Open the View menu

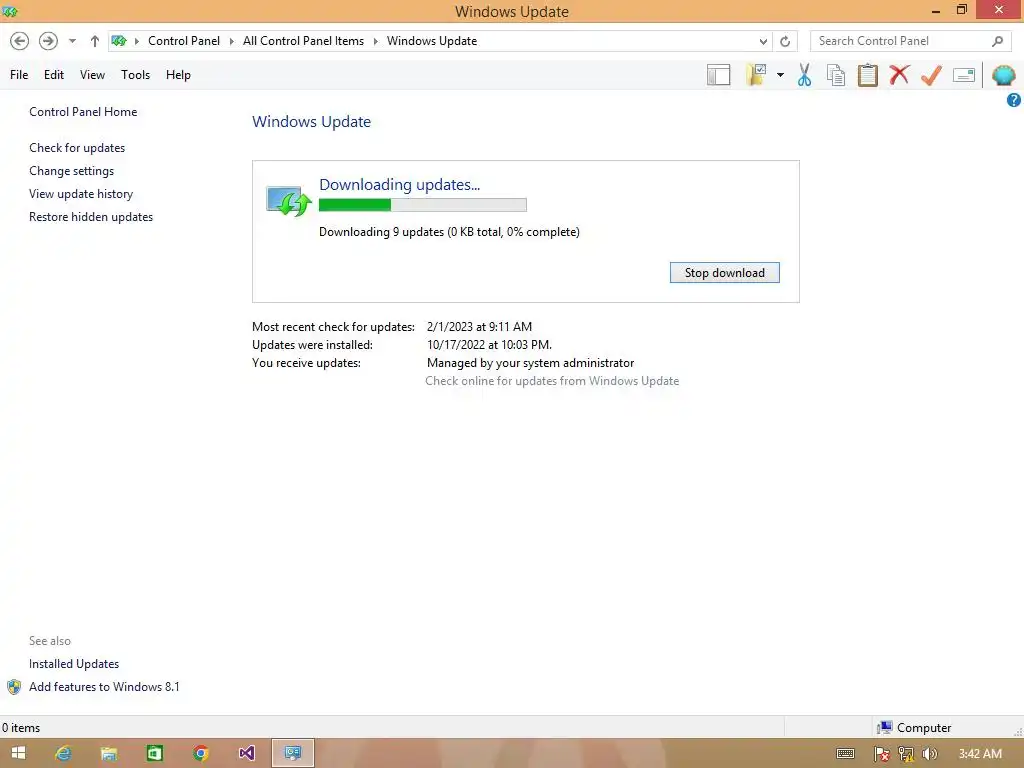point(92,75)
